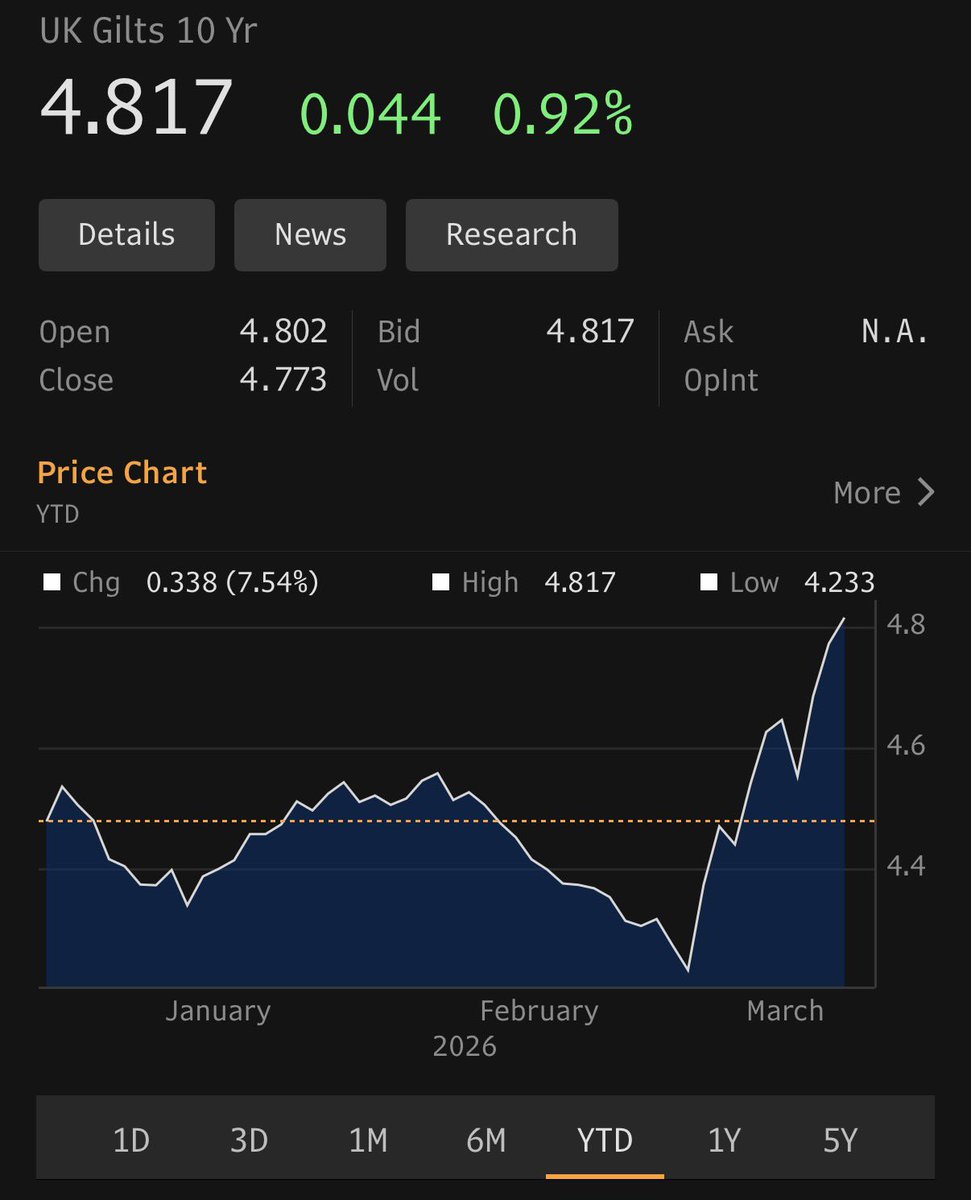Click the High value 4.817 in legend
Screen dimensions: 971x1200
[580, 582]
